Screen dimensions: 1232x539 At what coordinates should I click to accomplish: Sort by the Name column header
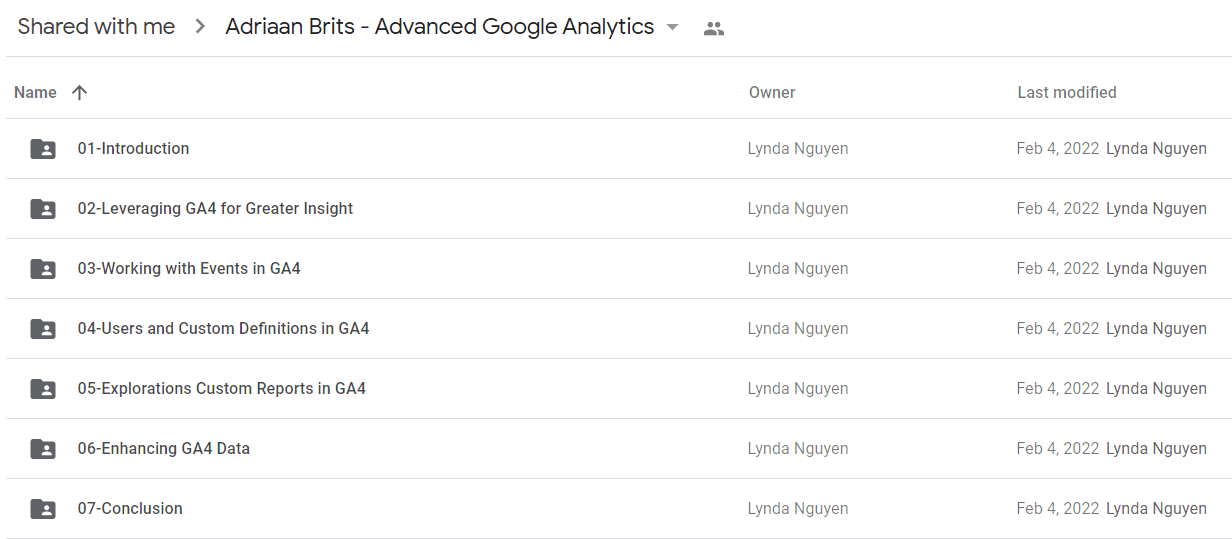coord(35,92)
